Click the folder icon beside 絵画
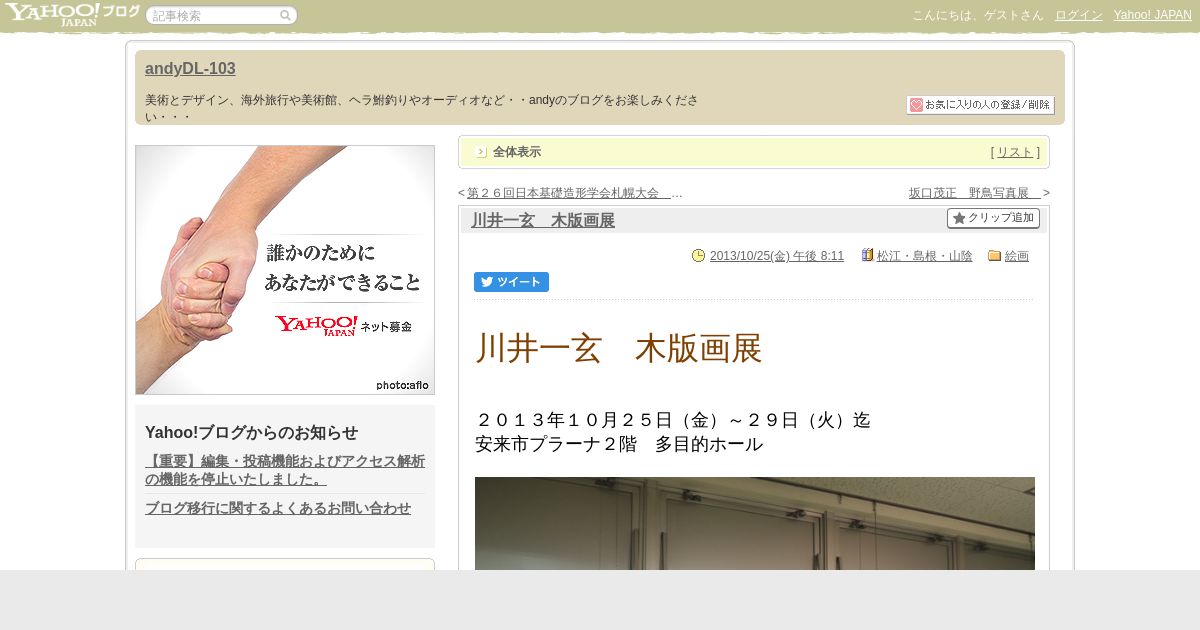Viewport: 1200px width, 630px height. 994,256
